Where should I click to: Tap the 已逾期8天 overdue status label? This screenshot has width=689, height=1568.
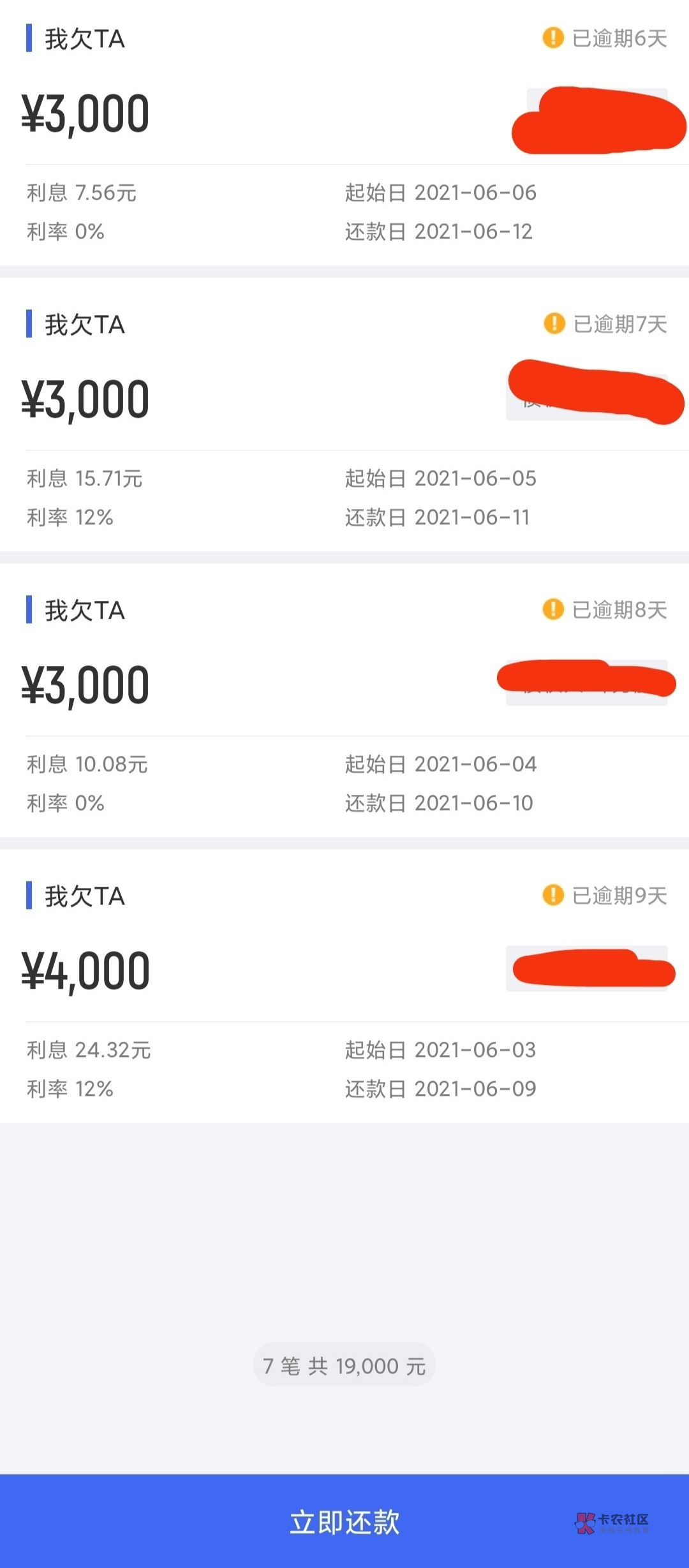point(619,610)
